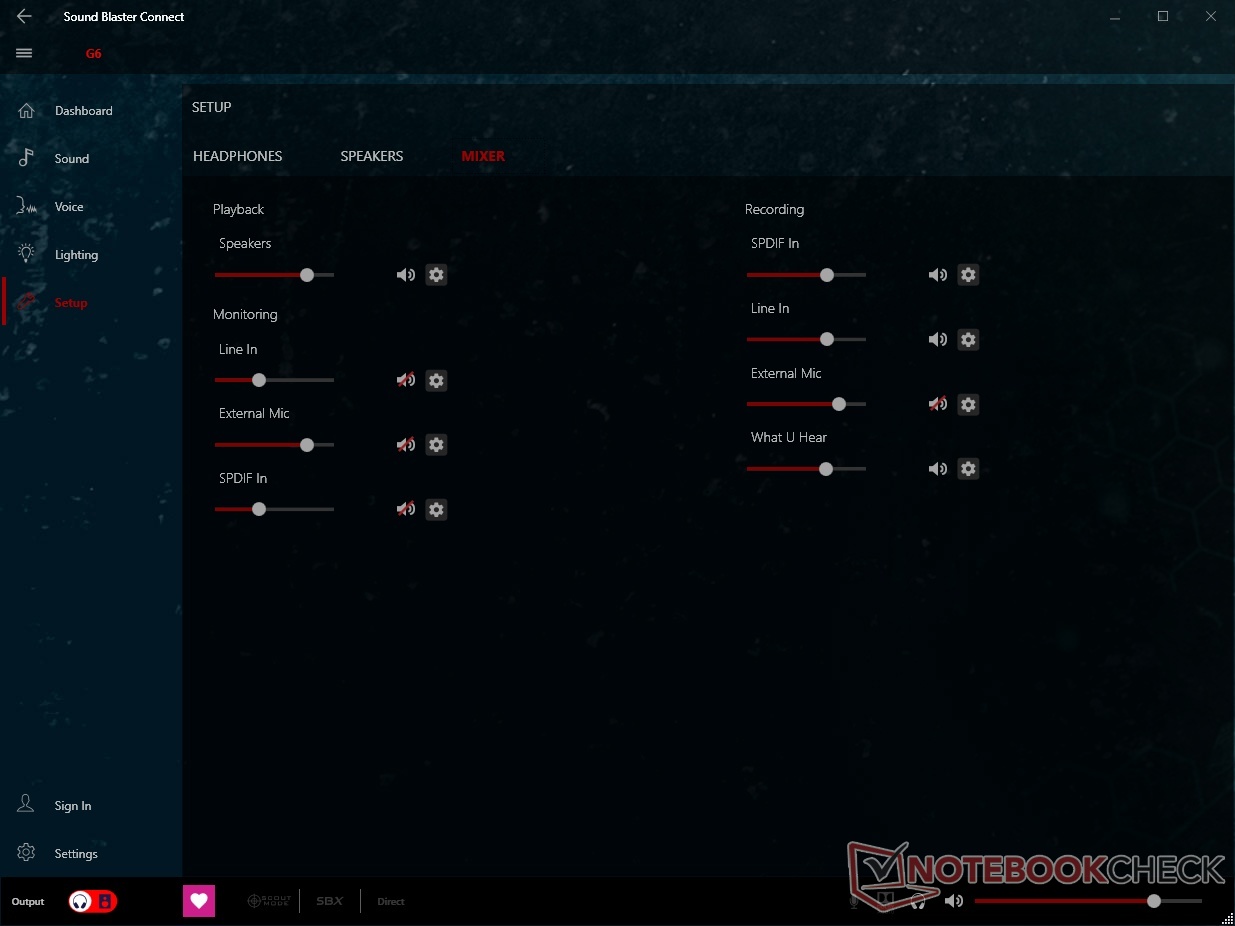Adjust master volume slider at bottom

click(x=1088, y=901)
